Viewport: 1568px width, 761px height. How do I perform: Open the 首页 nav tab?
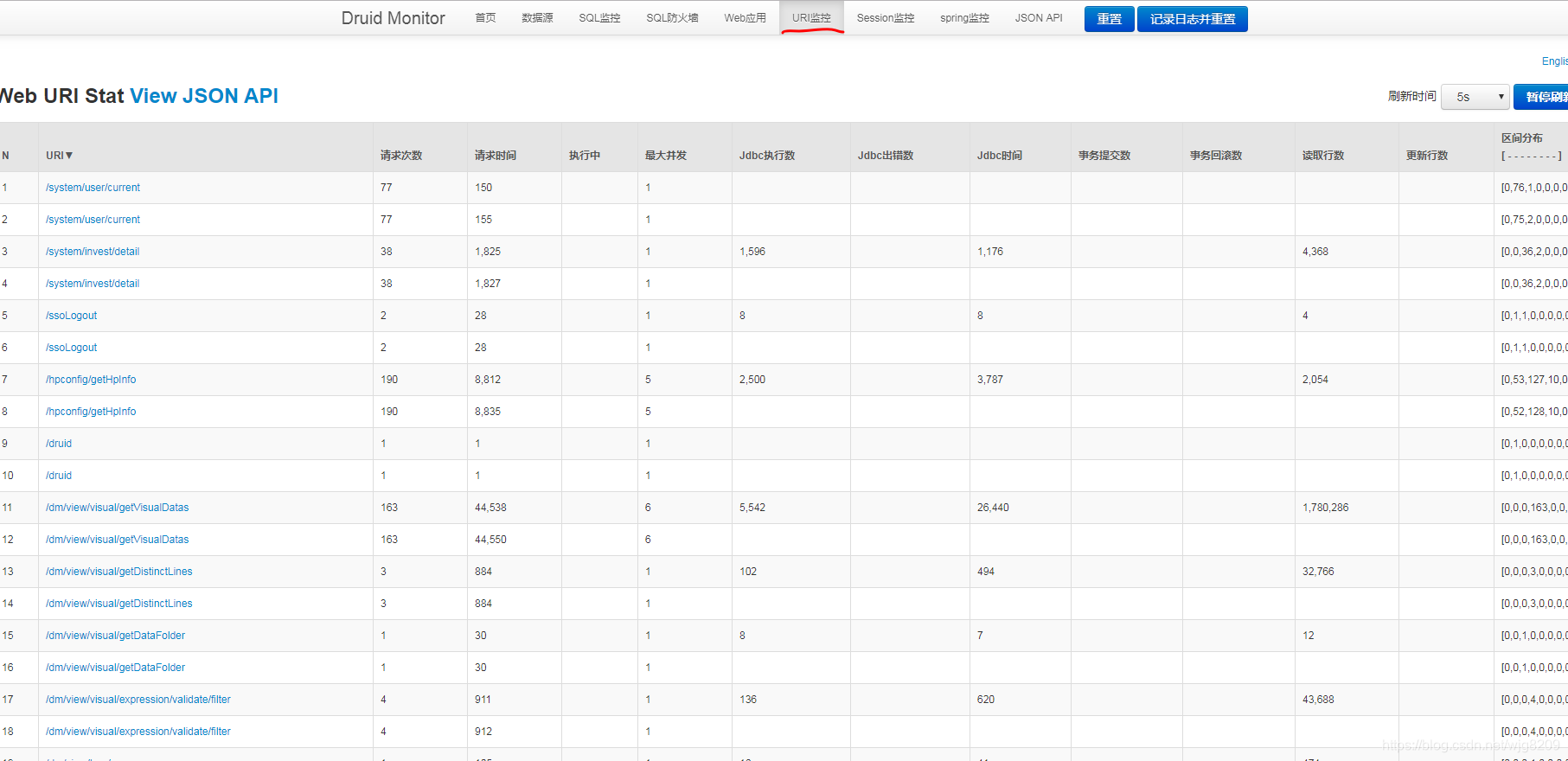(485, 18)
